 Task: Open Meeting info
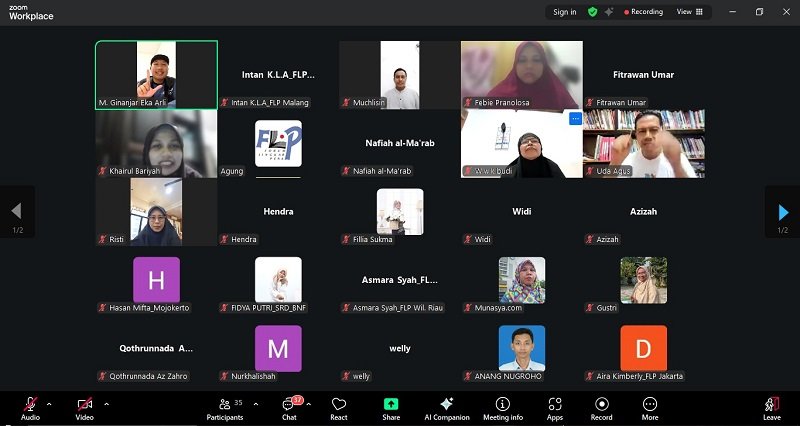point(503,409)
